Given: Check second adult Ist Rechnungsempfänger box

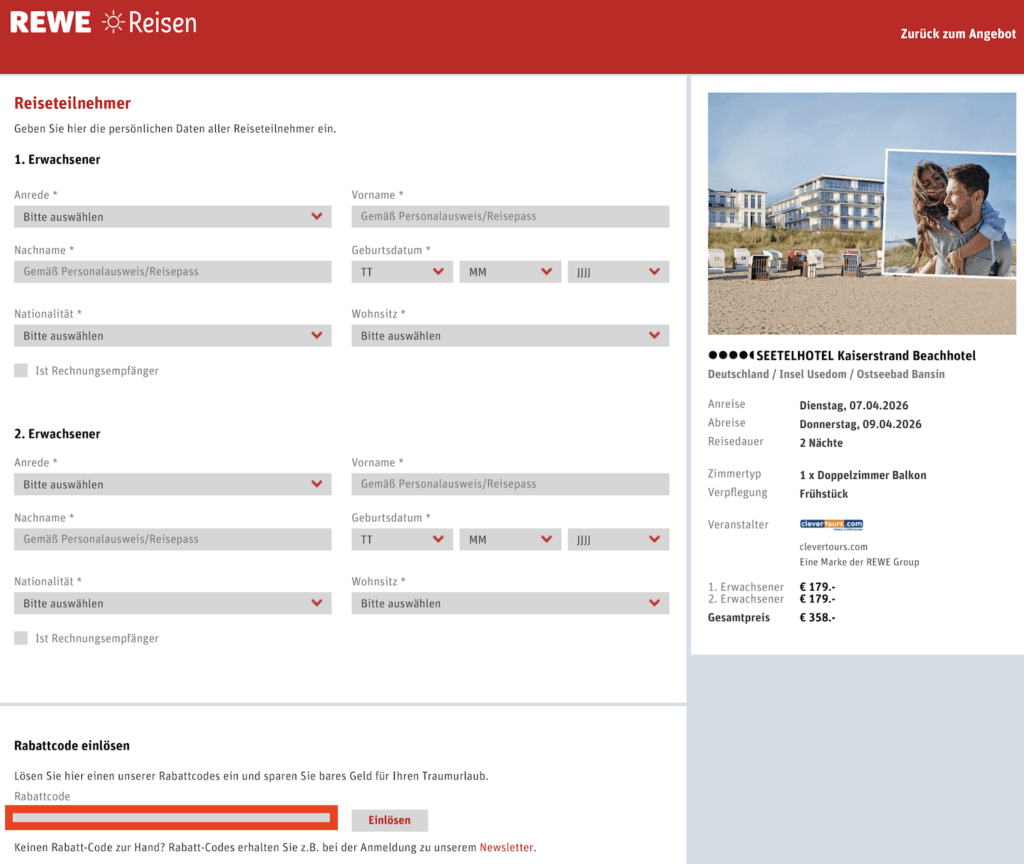Looking at the screenshot, I should (21, 638).
